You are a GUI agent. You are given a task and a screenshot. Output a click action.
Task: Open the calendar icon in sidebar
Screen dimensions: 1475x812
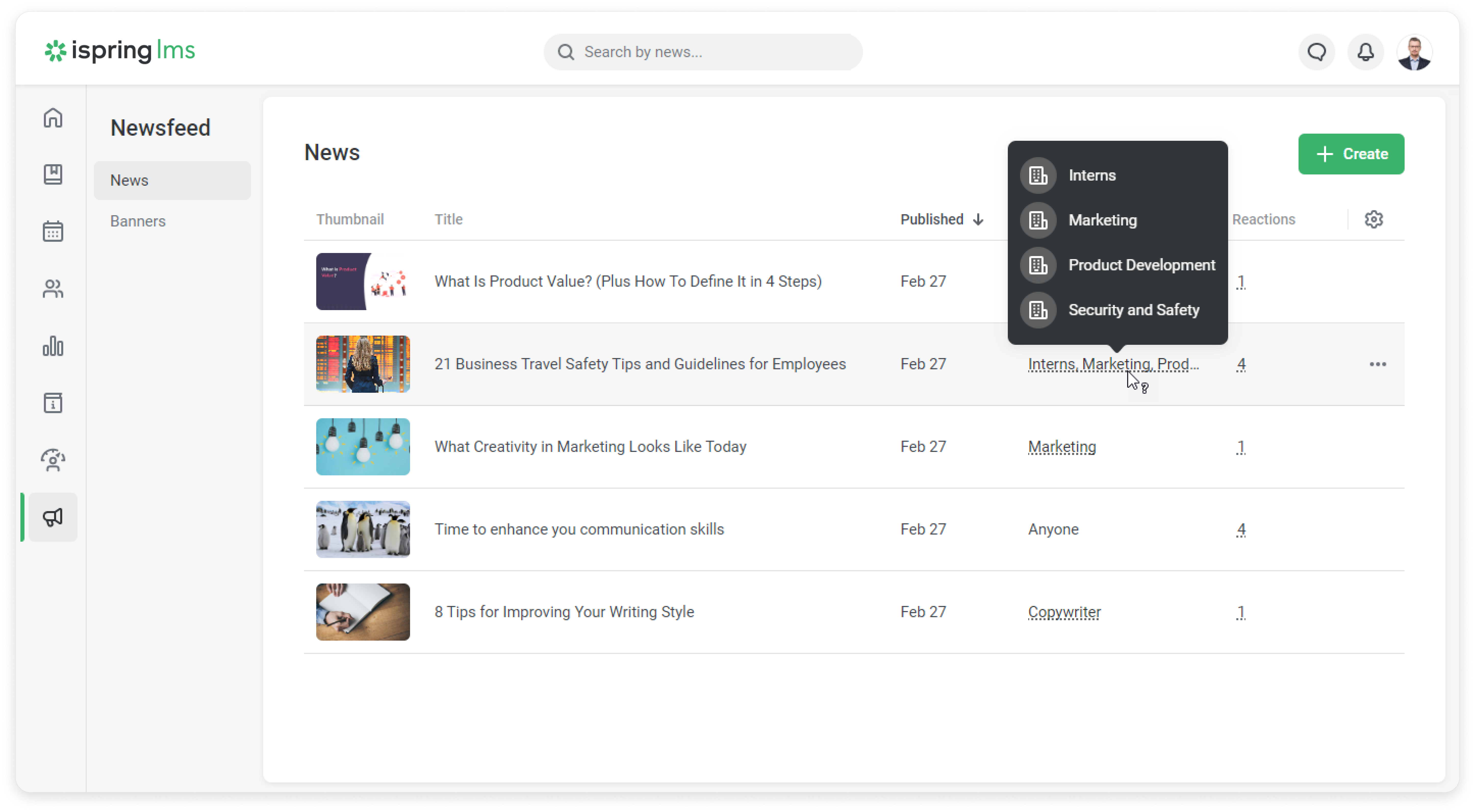(x=53, y=231)
